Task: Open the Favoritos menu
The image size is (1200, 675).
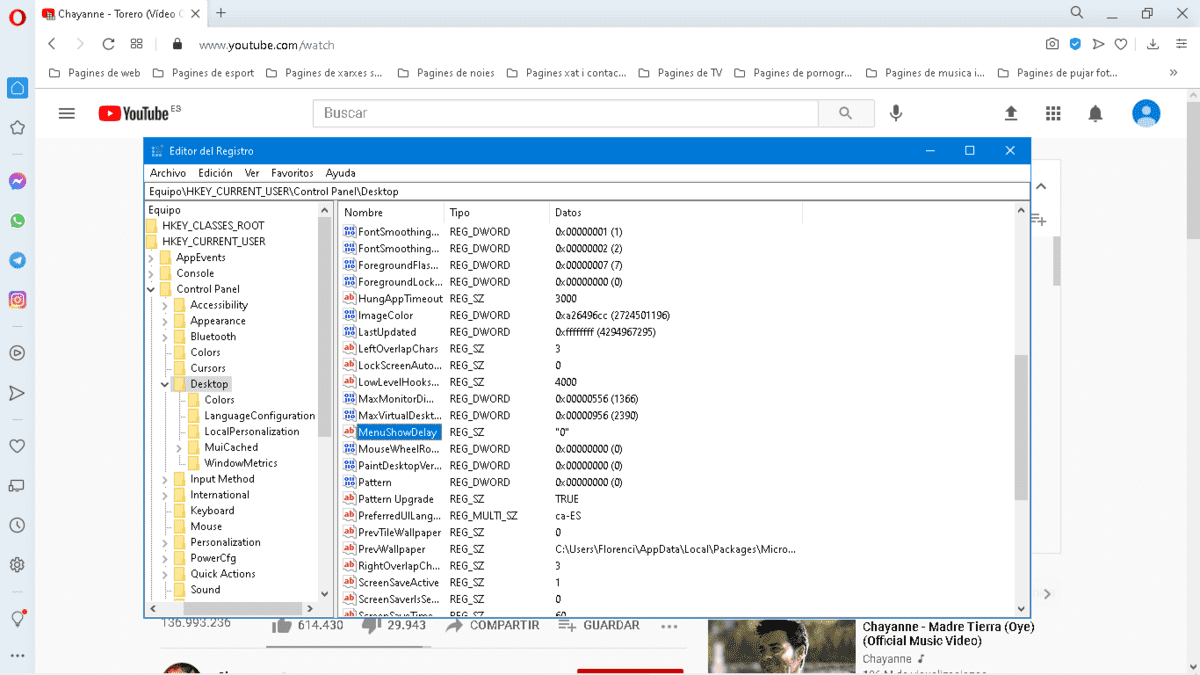Action: click(292, 173)
